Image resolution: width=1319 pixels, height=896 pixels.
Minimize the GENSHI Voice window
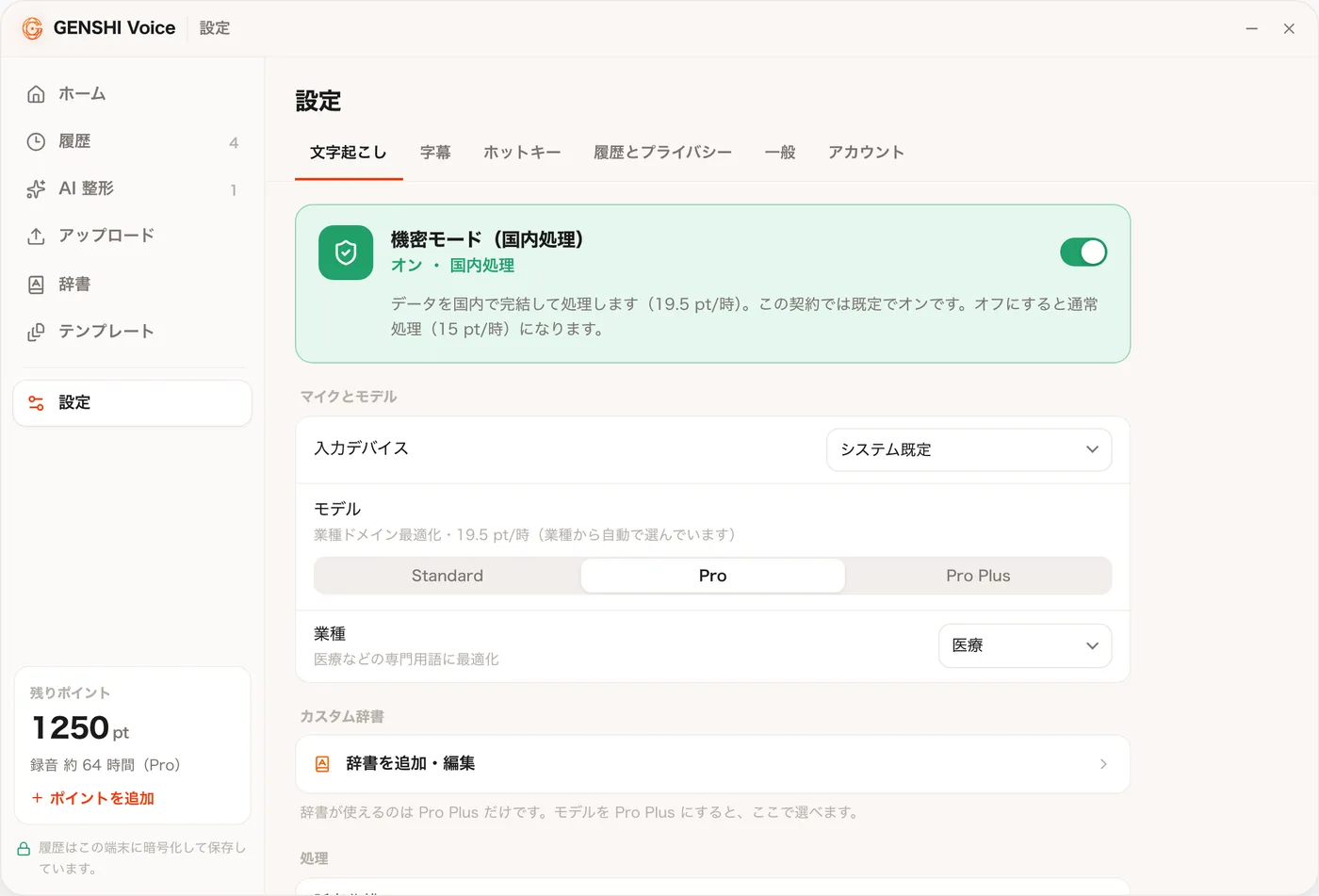pyautogui.click(x=1252, y=29)
